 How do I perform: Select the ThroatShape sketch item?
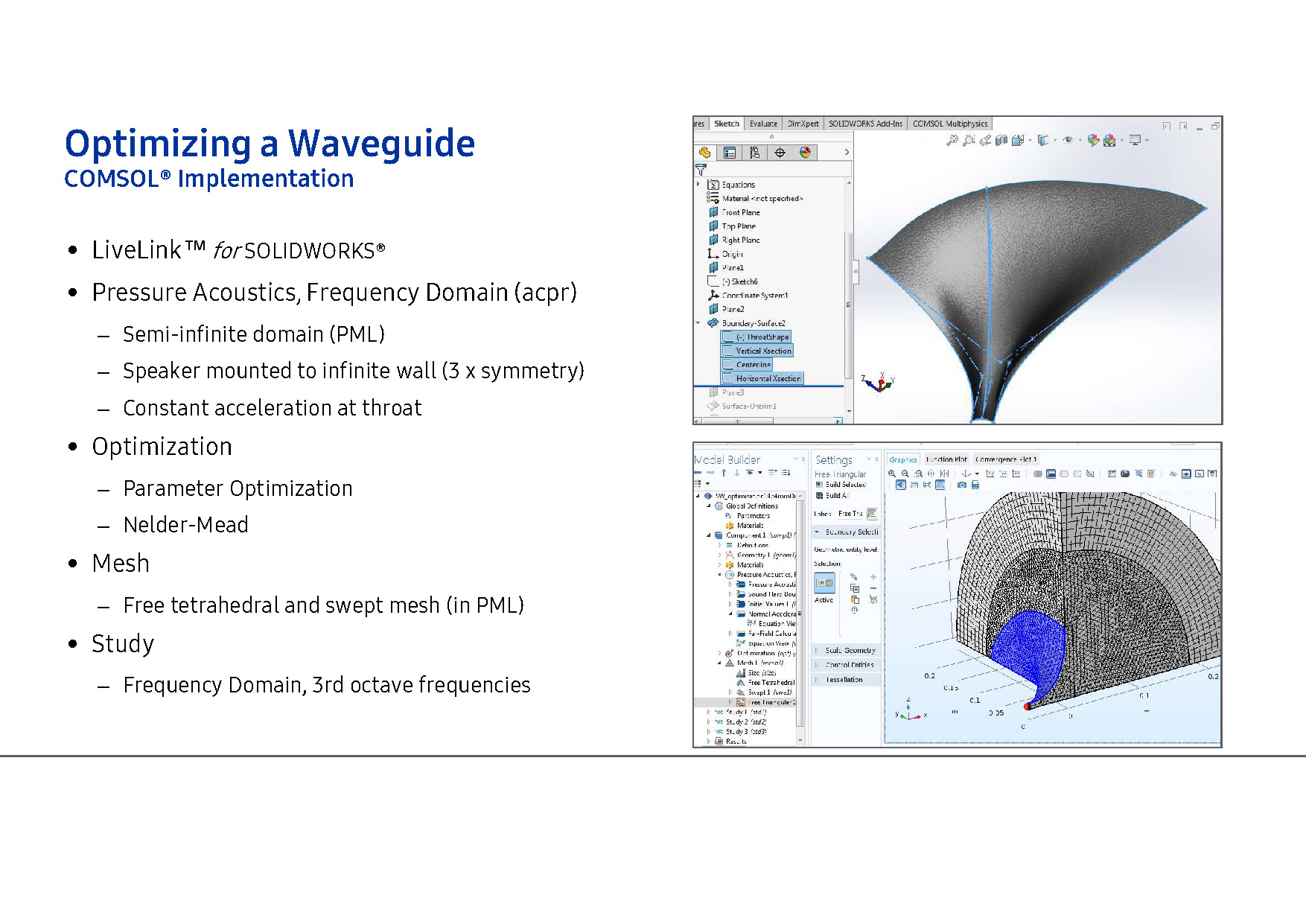[x=756, y=337]
